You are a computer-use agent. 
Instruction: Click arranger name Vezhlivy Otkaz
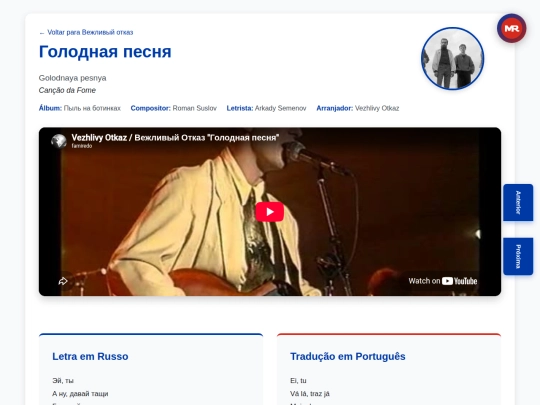[x=377, y=108]
